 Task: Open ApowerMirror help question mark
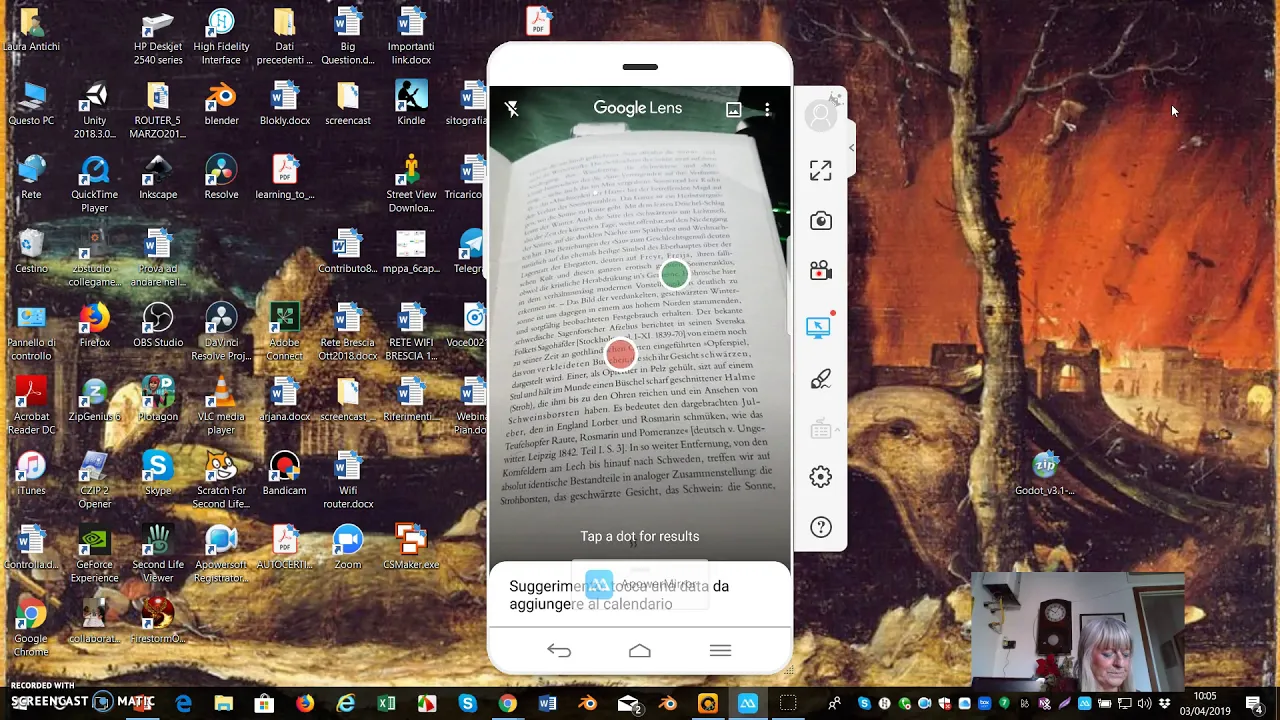pyautogui.click(x=821, y=527)
